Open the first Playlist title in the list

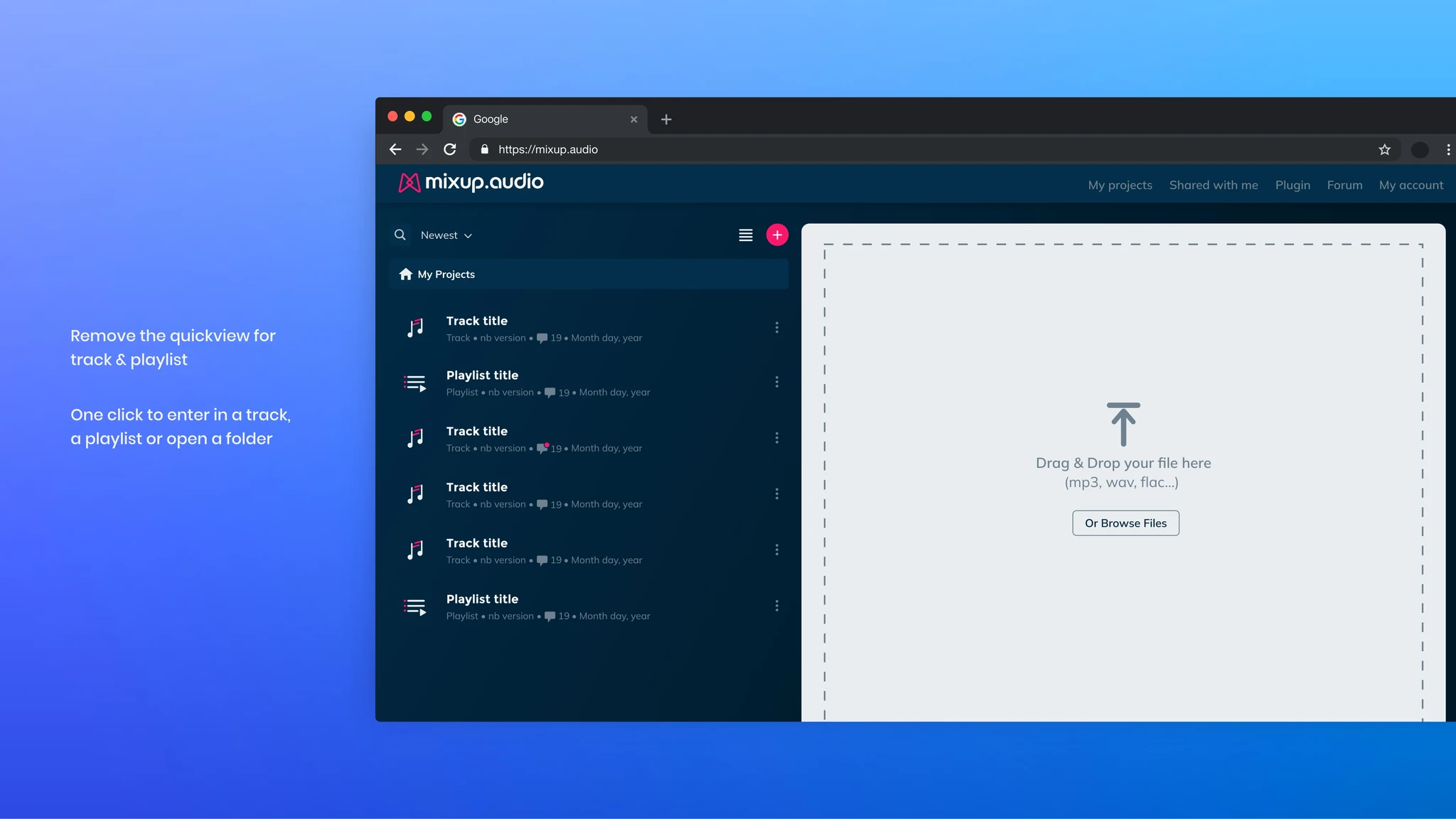point(589,382)
